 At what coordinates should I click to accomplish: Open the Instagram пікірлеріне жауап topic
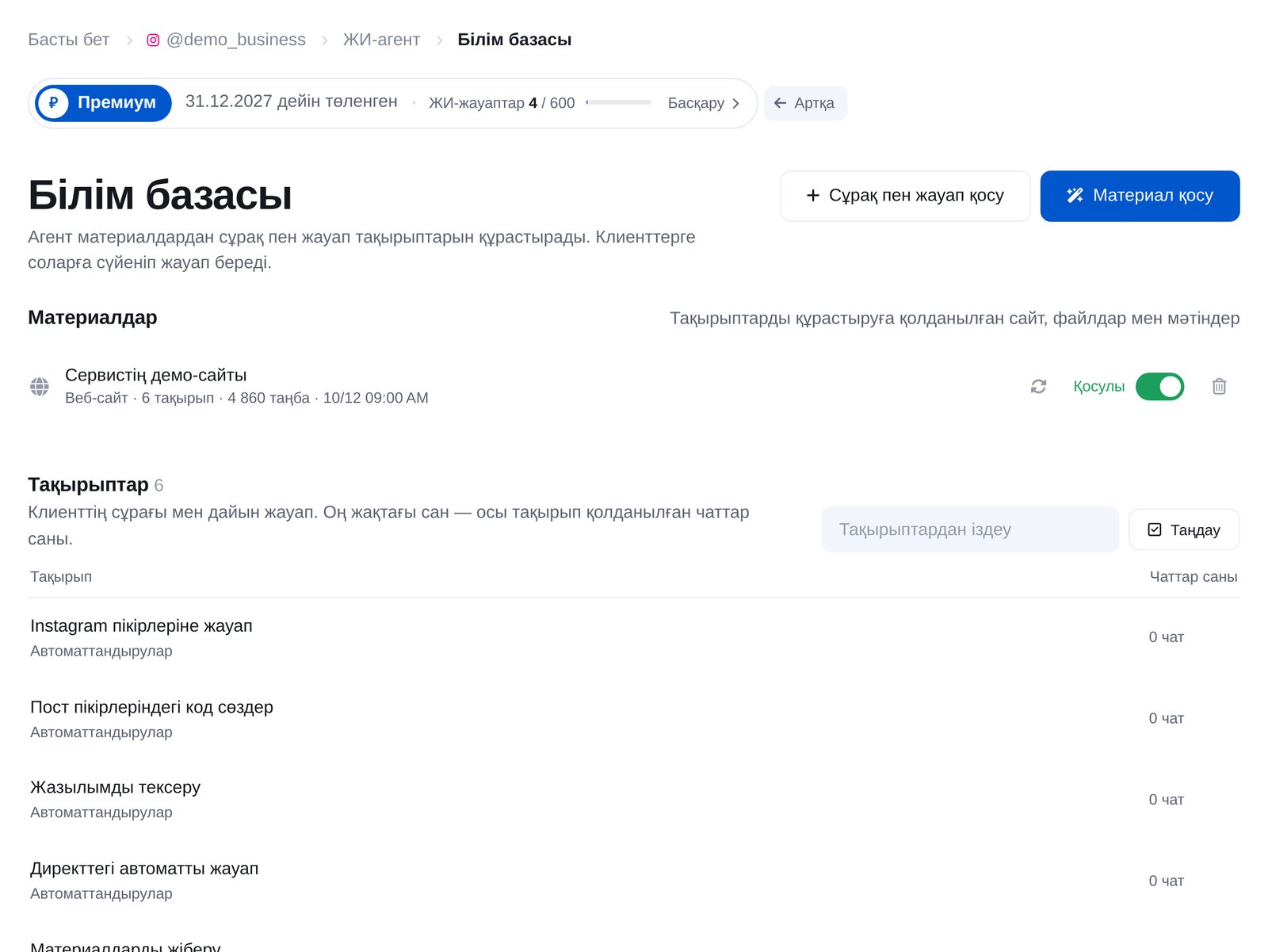pyautogui.click(x=141, y=626)
